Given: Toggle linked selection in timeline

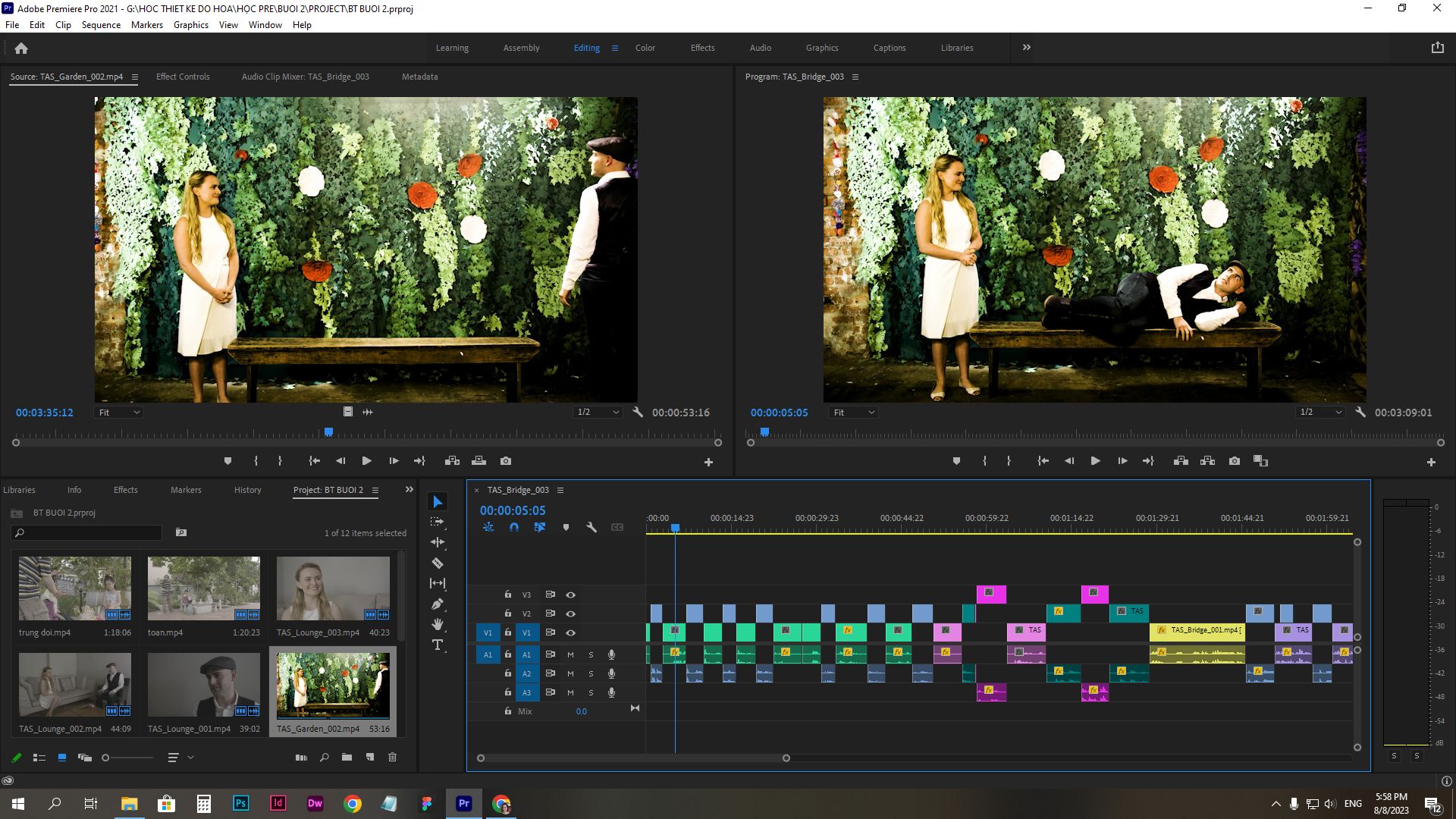Looking at the screenshot, I should point(540,527).
